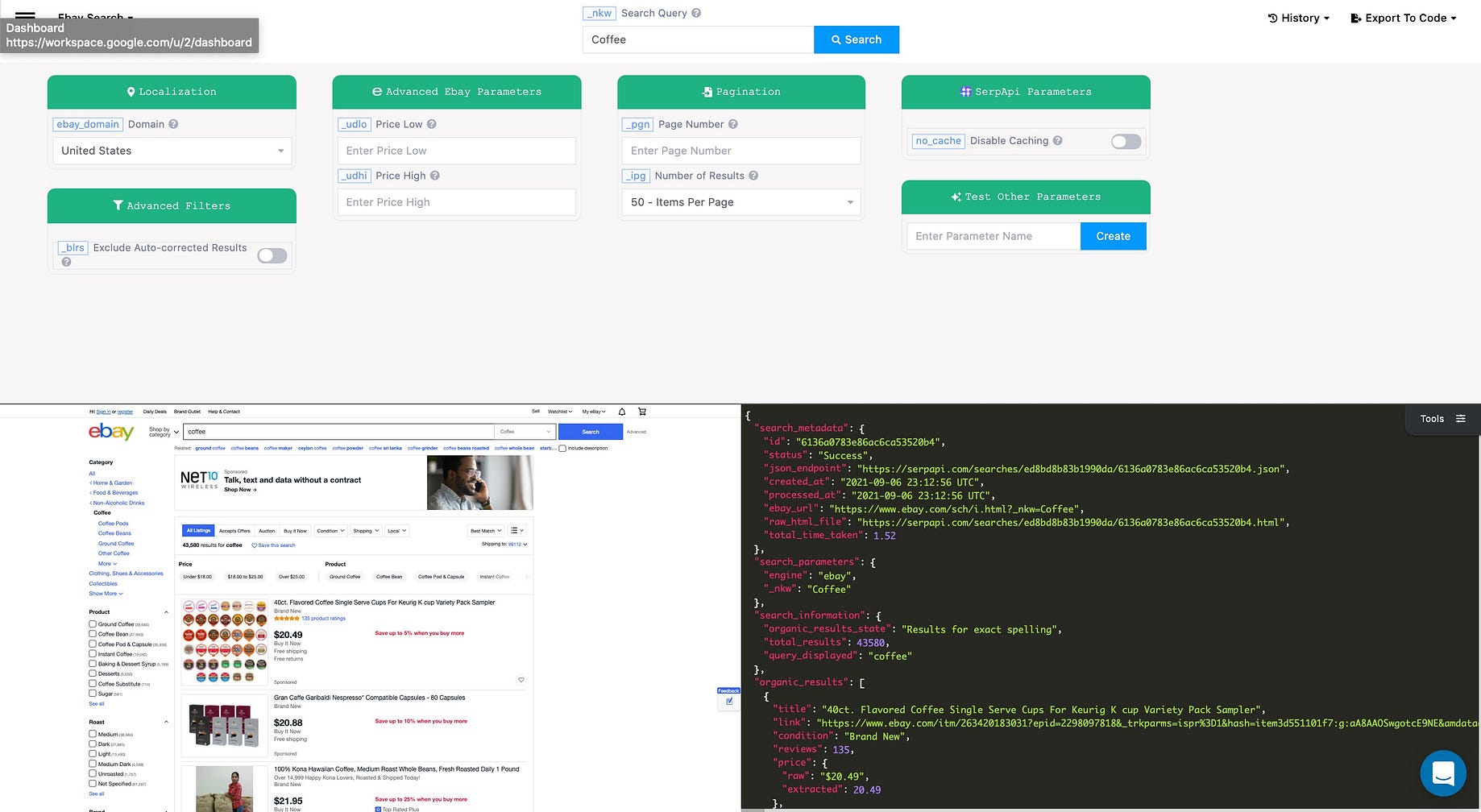Open the Tools settings icon in JSON panel
The height and width of the screenshot is (812, 1481).
(x=1462, y=418)
